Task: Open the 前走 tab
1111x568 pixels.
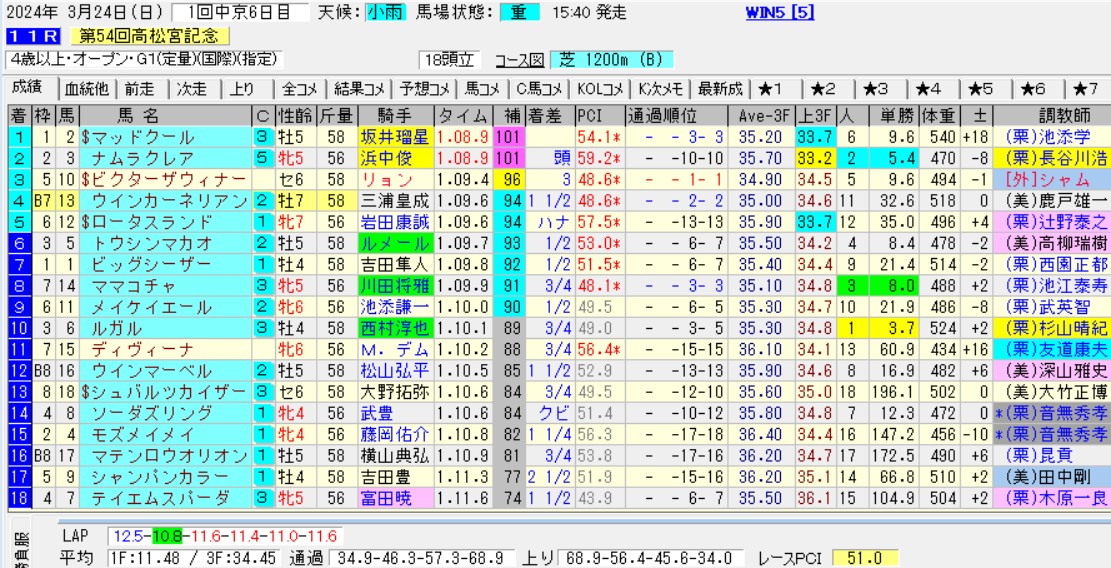Action: [141, 88]
